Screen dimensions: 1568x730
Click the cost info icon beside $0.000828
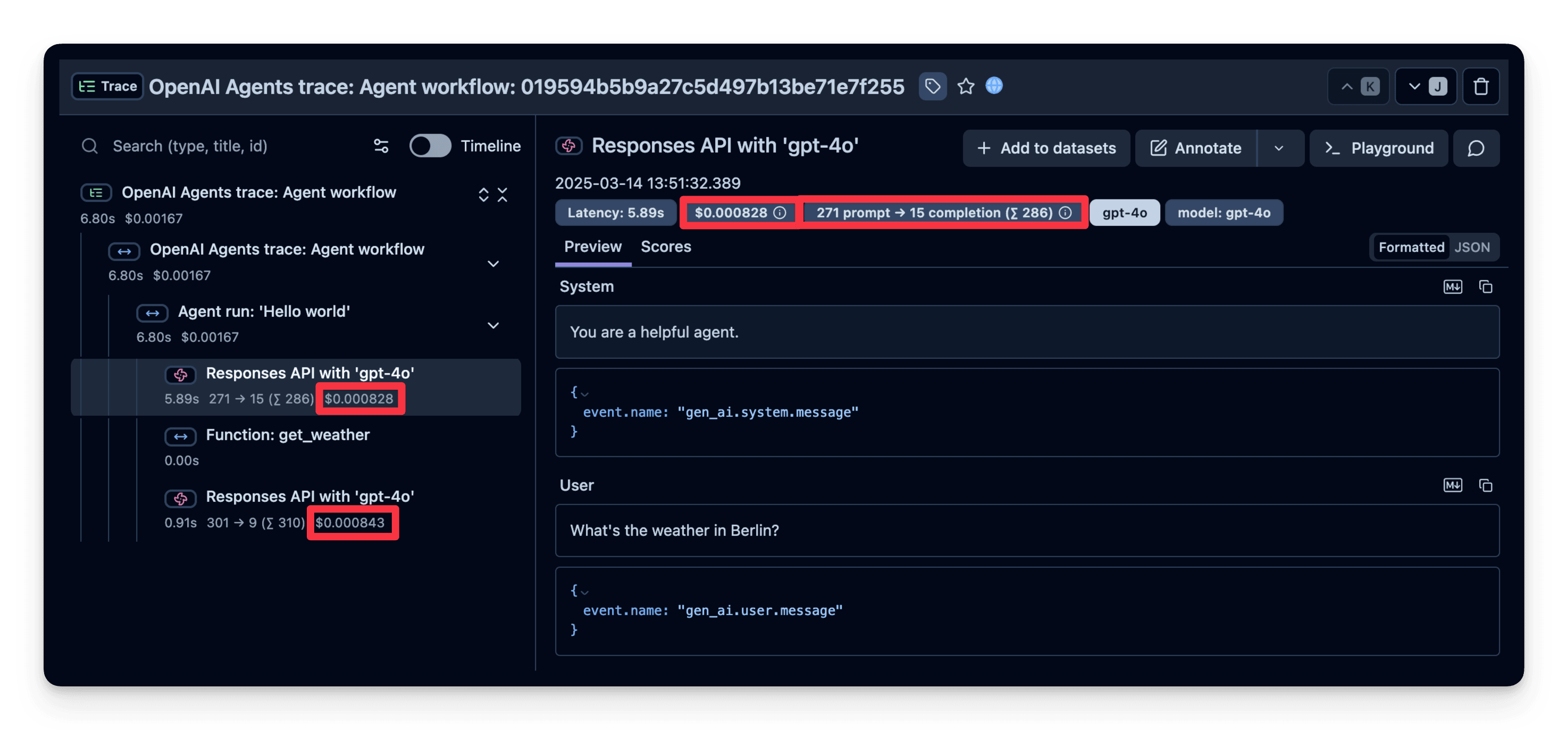[x=779, y=213]
